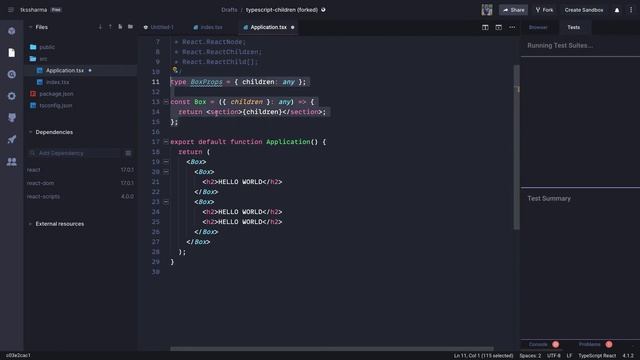
Task: Click the tkssharma workspace name
Action: (x=33, y=10)
